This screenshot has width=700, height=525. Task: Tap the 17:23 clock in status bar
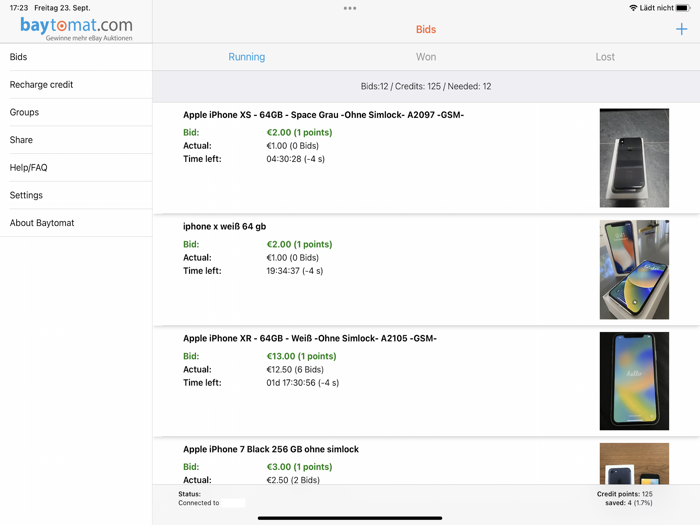coord(19,8)
